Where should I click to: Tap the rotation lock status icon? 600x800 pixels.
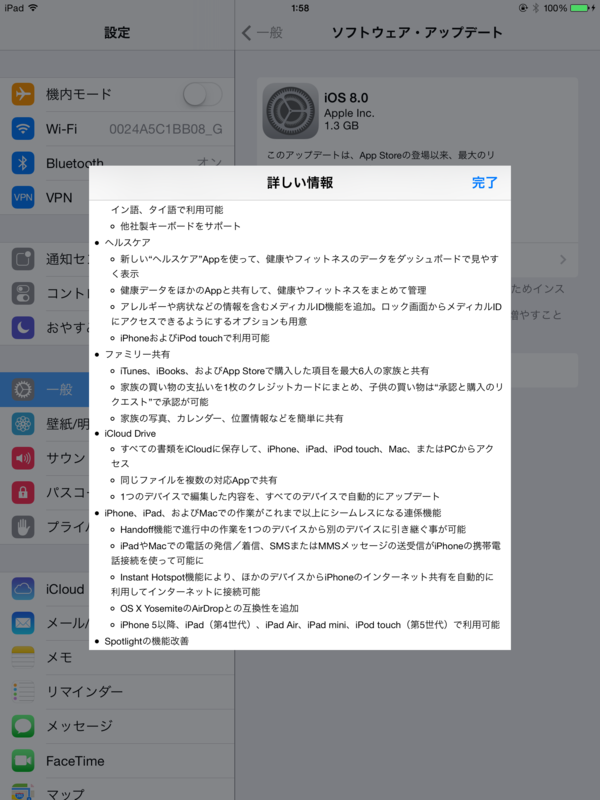point(523,8)
